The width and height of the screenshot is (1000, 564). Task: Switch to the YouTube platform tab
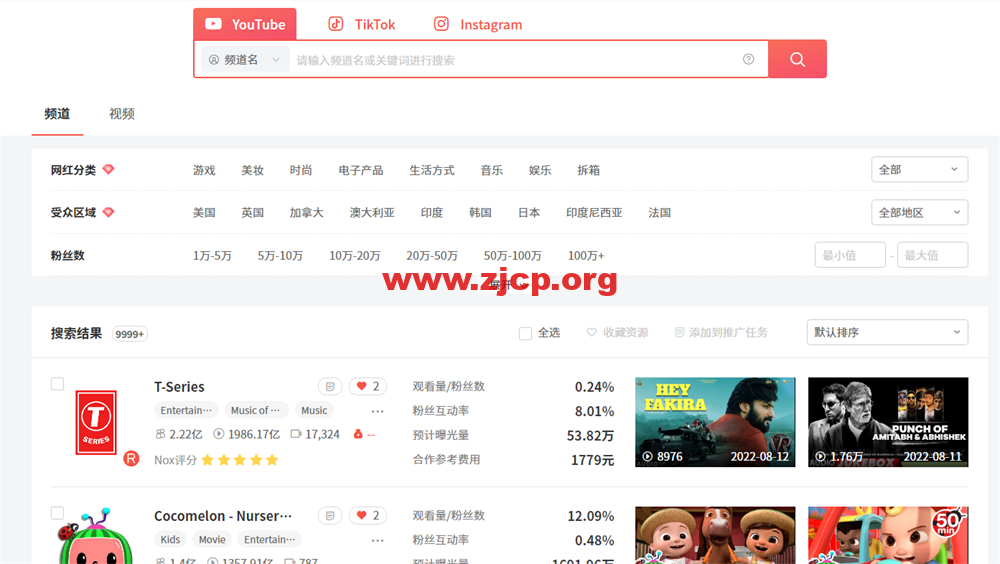click(x=245, y=24)
